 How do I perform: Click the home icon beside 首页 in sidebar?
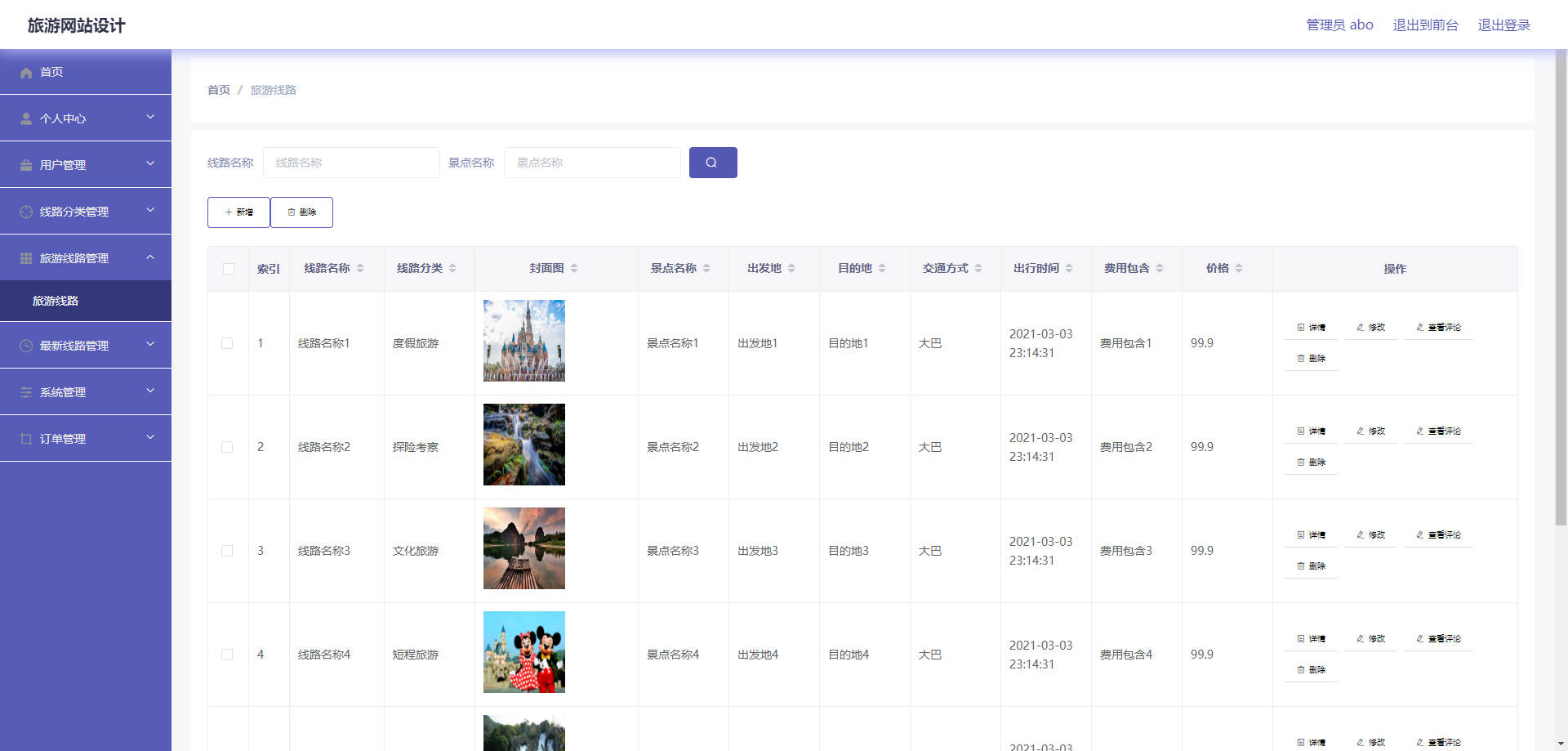[26, 73]
